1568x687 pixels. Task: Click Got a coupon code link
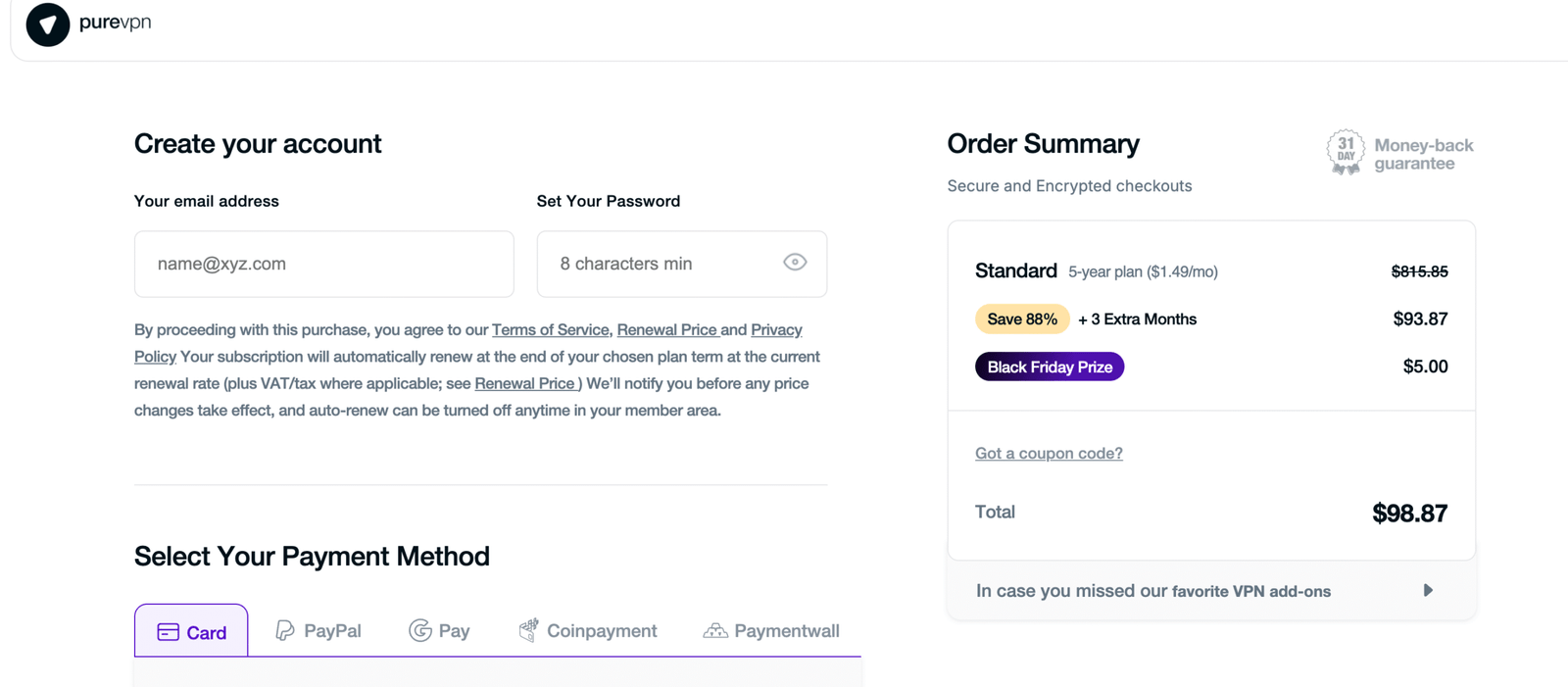coord(1049,453)
